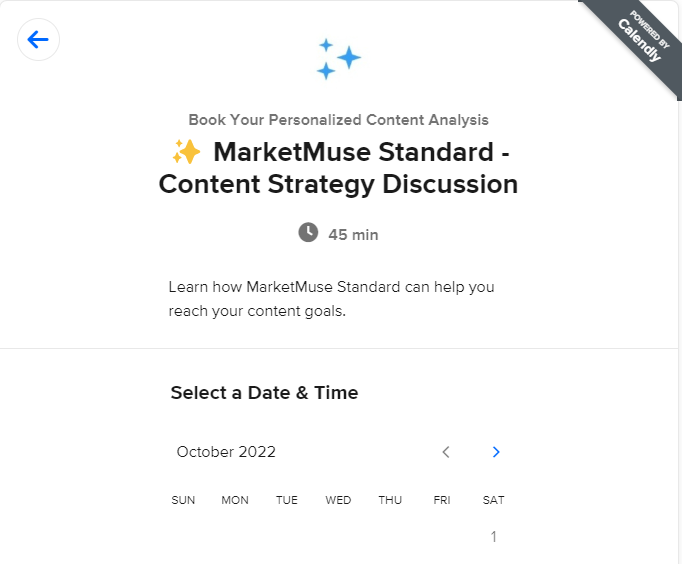Select October 1 on the calendar
The width and height of the screenshot is (682, 587).
tap(494, 537)
